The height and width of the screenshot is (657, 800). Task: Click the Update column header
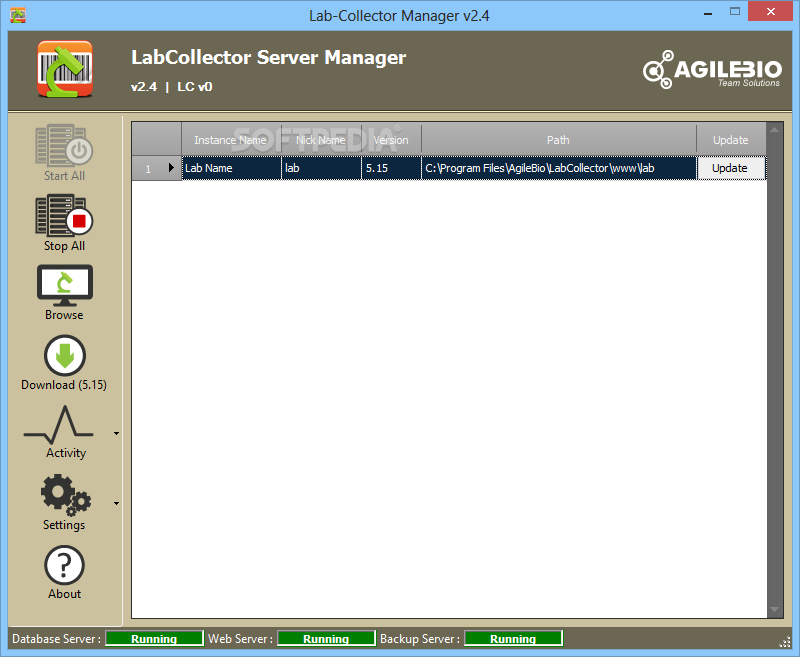(x=731, y=139)
